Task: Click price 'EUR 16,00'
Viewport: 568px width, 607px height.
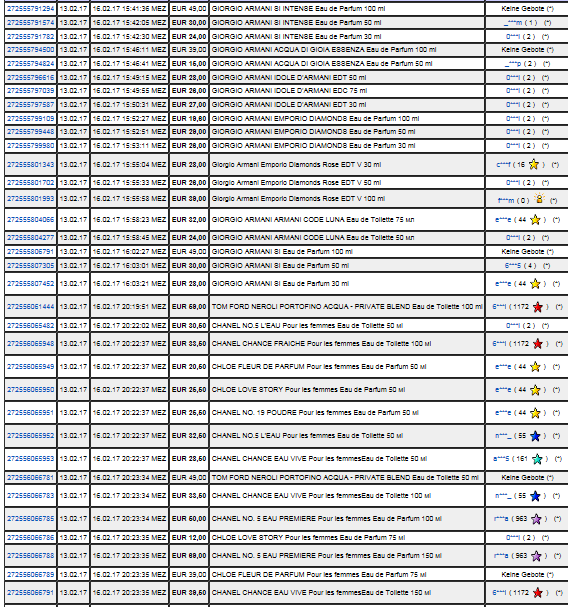Action: 189,63
